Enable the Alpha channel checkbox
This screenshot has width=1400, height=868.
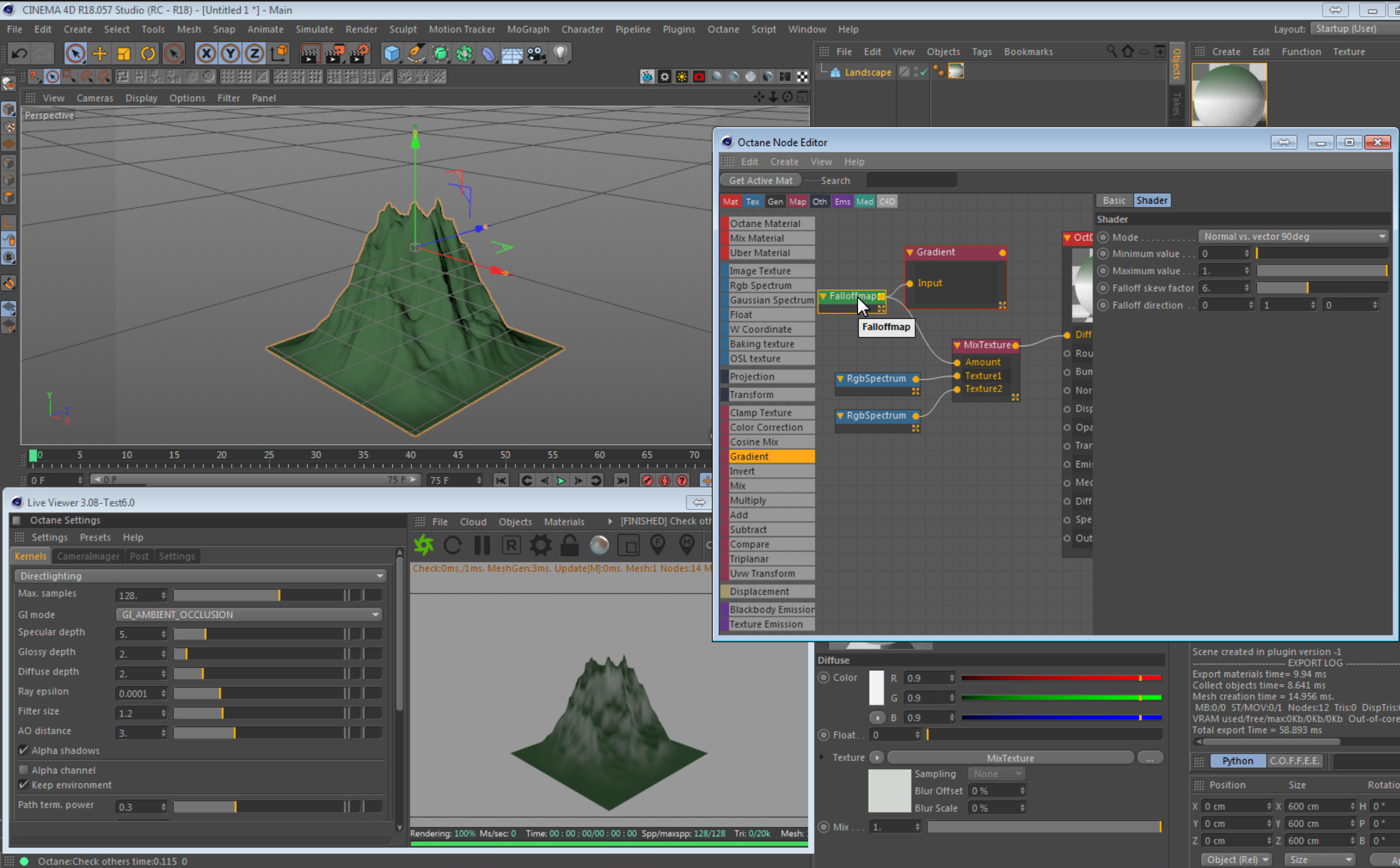pos(24,770)
